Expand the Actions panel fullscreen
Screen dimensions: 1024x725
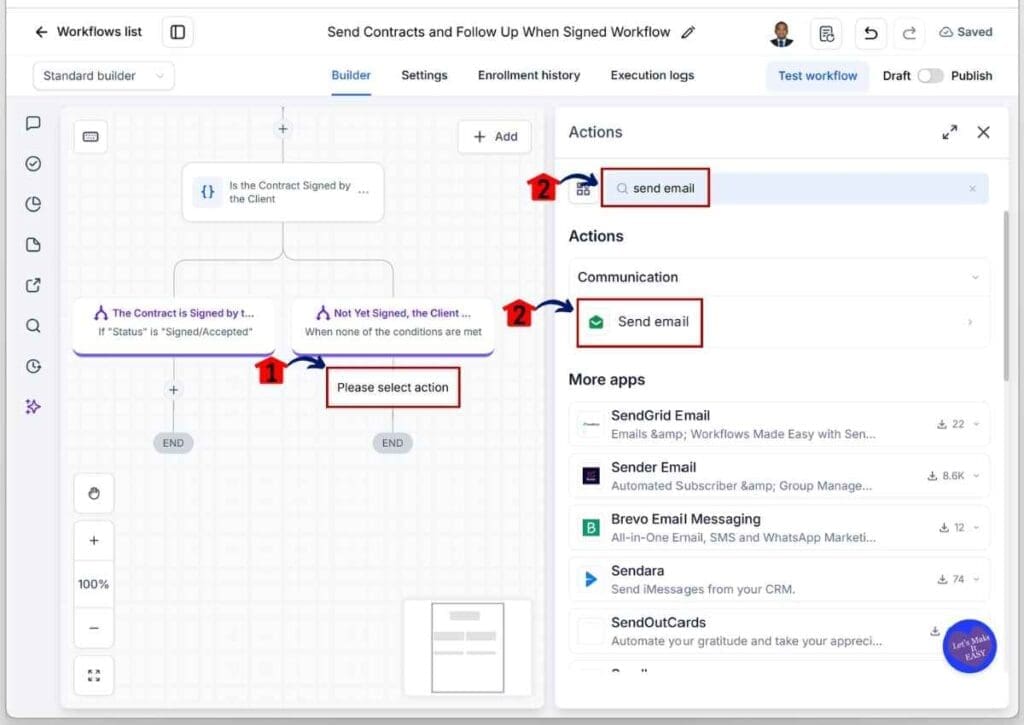950,132
